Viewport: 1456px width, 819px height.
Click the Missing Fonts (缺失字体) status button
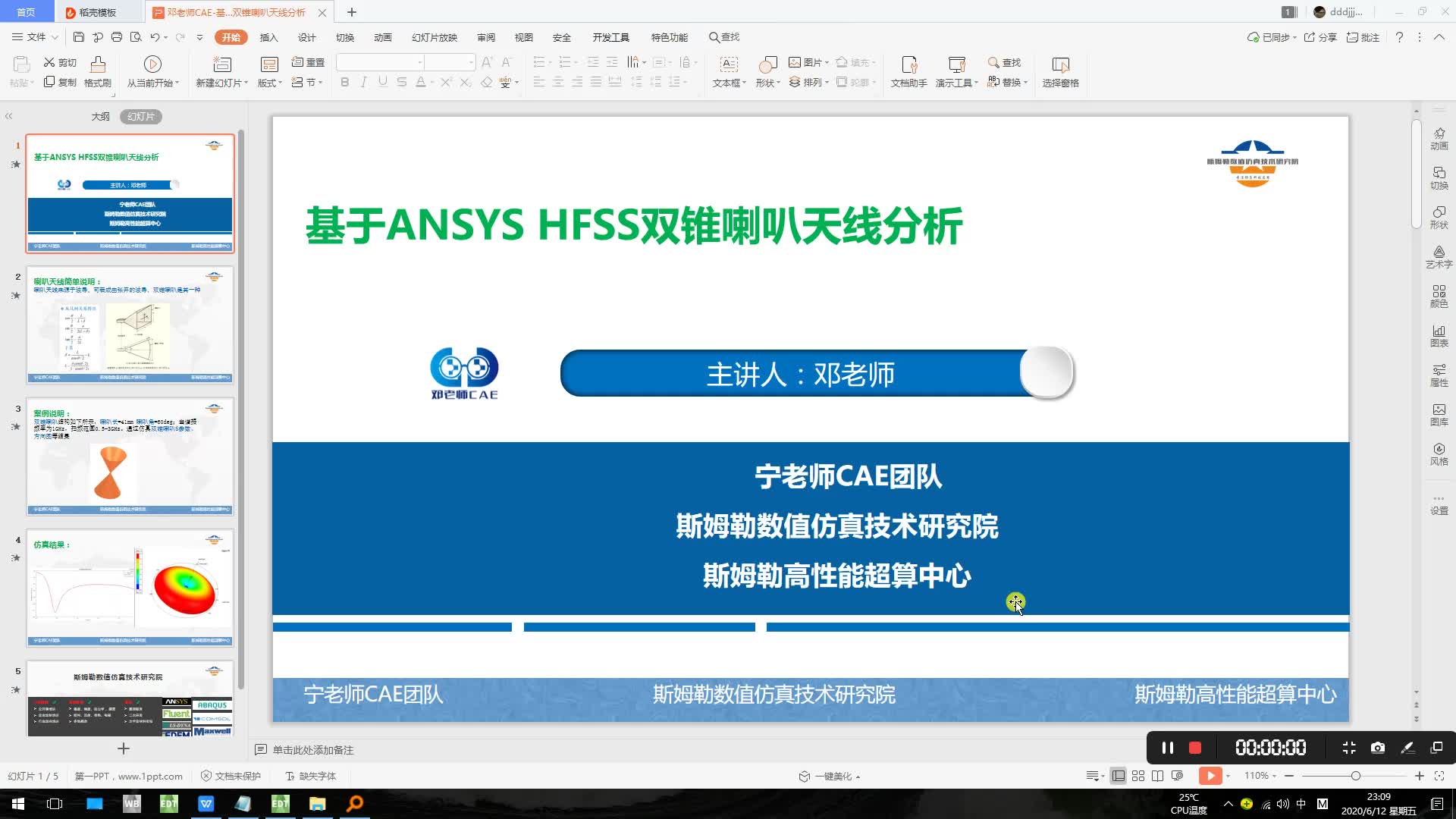pyautogui.click(x=311, y=776)
